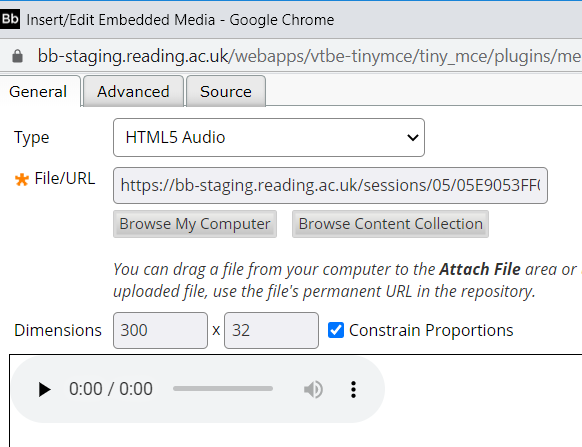Click the padlock icon in address bar
The height and width of the screenshot is (447, 582).
(17, 56)
